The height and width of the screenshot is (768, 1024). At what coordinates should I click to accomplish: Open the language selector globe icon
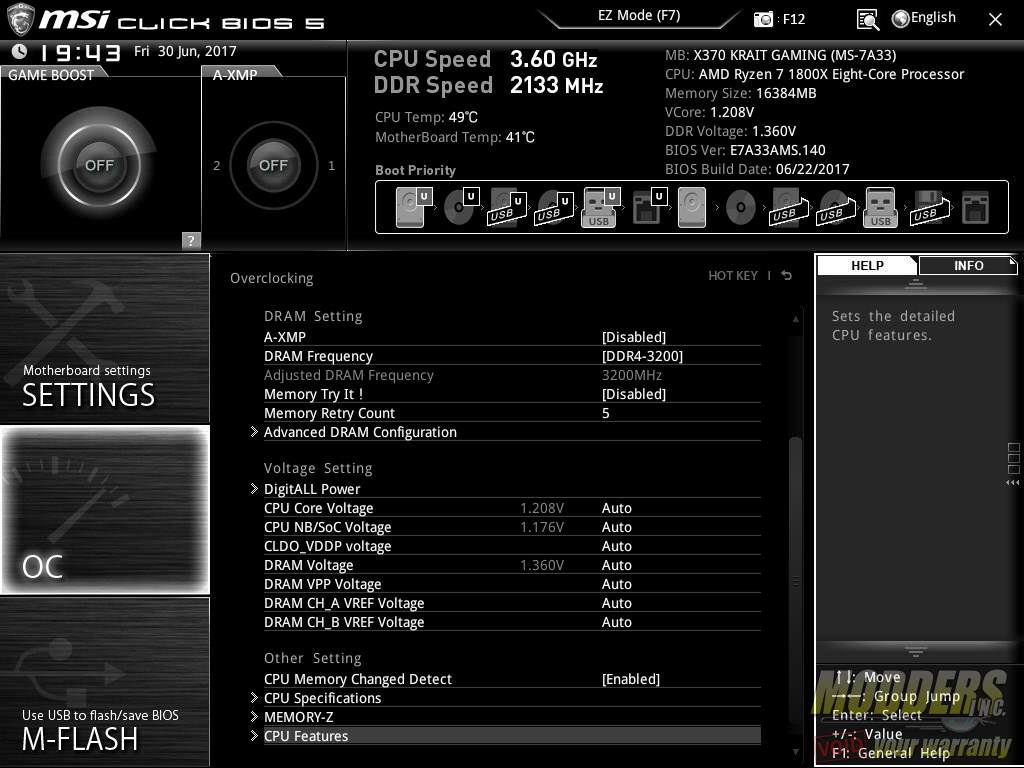901,19
